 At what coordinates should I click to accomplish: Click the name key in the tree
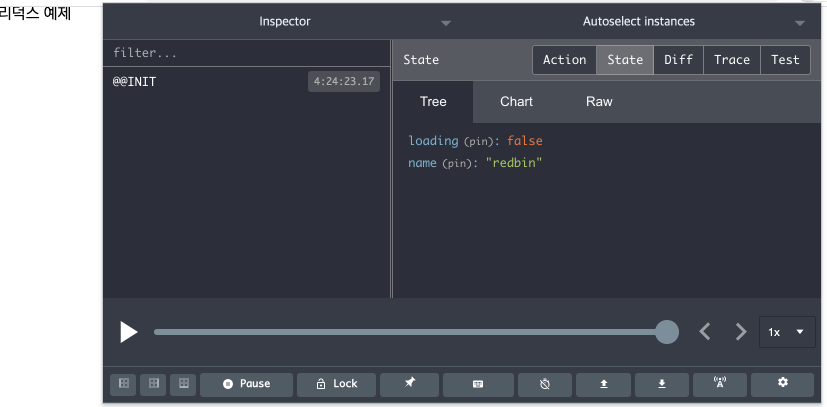tap(422, 163)
